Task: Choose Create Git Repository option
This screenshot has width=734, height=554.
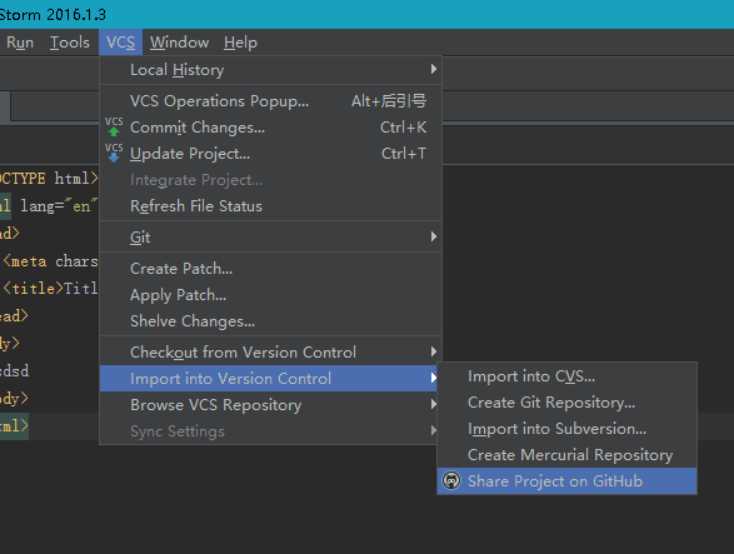Action: pos(567,402)
